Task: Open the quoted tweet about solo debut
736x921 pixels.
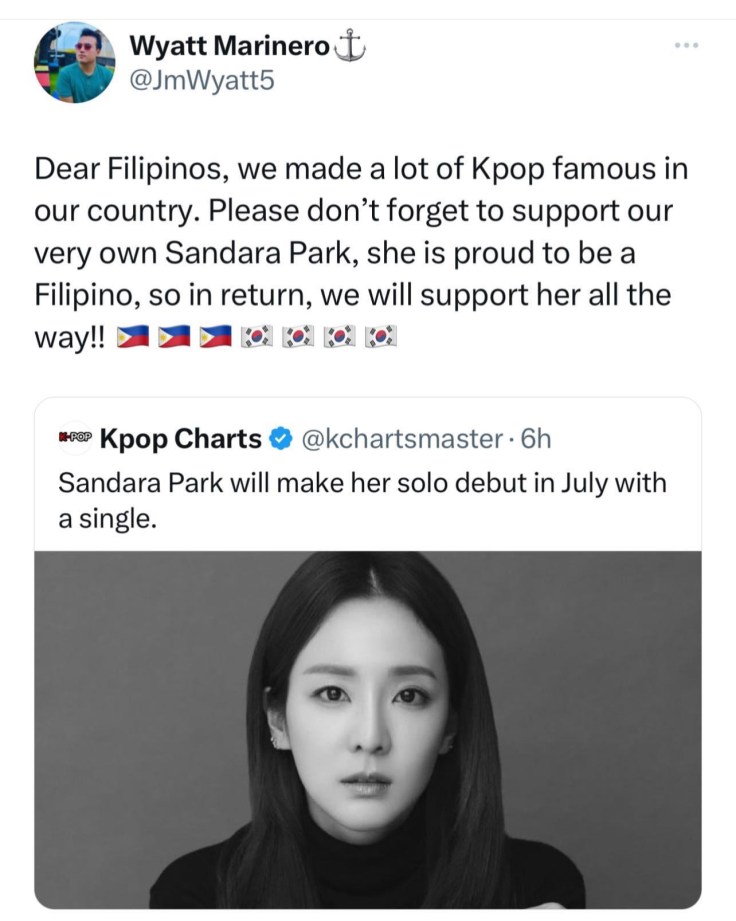Action: pos(362,499)
